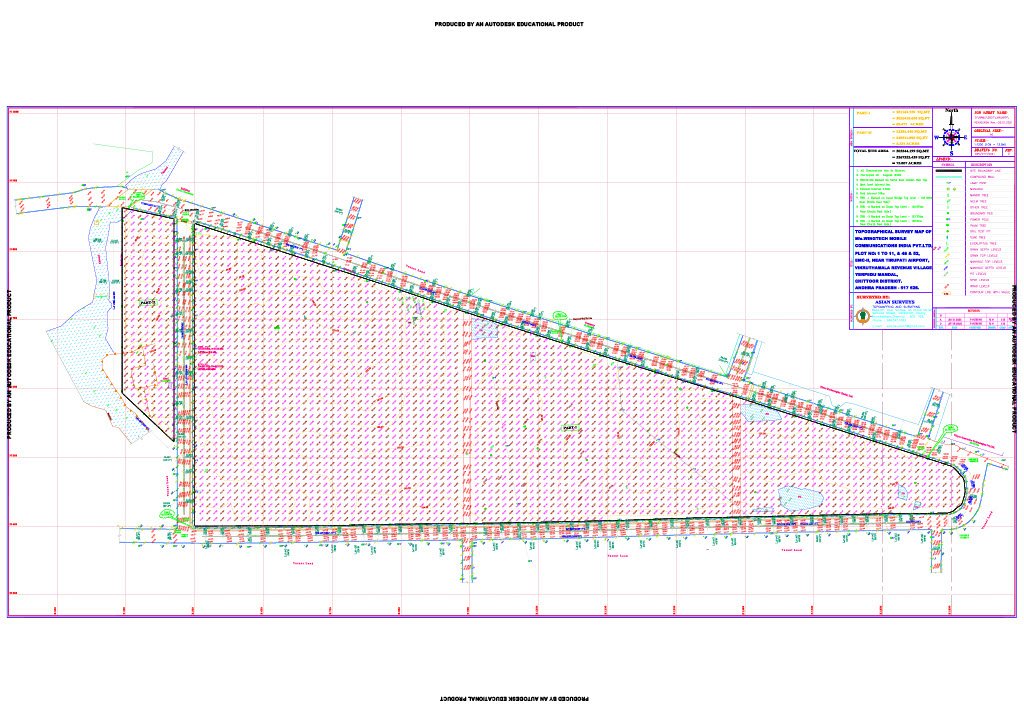This screenshot has width=1024, height=723.
Task: Click the topographical survey map title text
Action: [890, 258]
